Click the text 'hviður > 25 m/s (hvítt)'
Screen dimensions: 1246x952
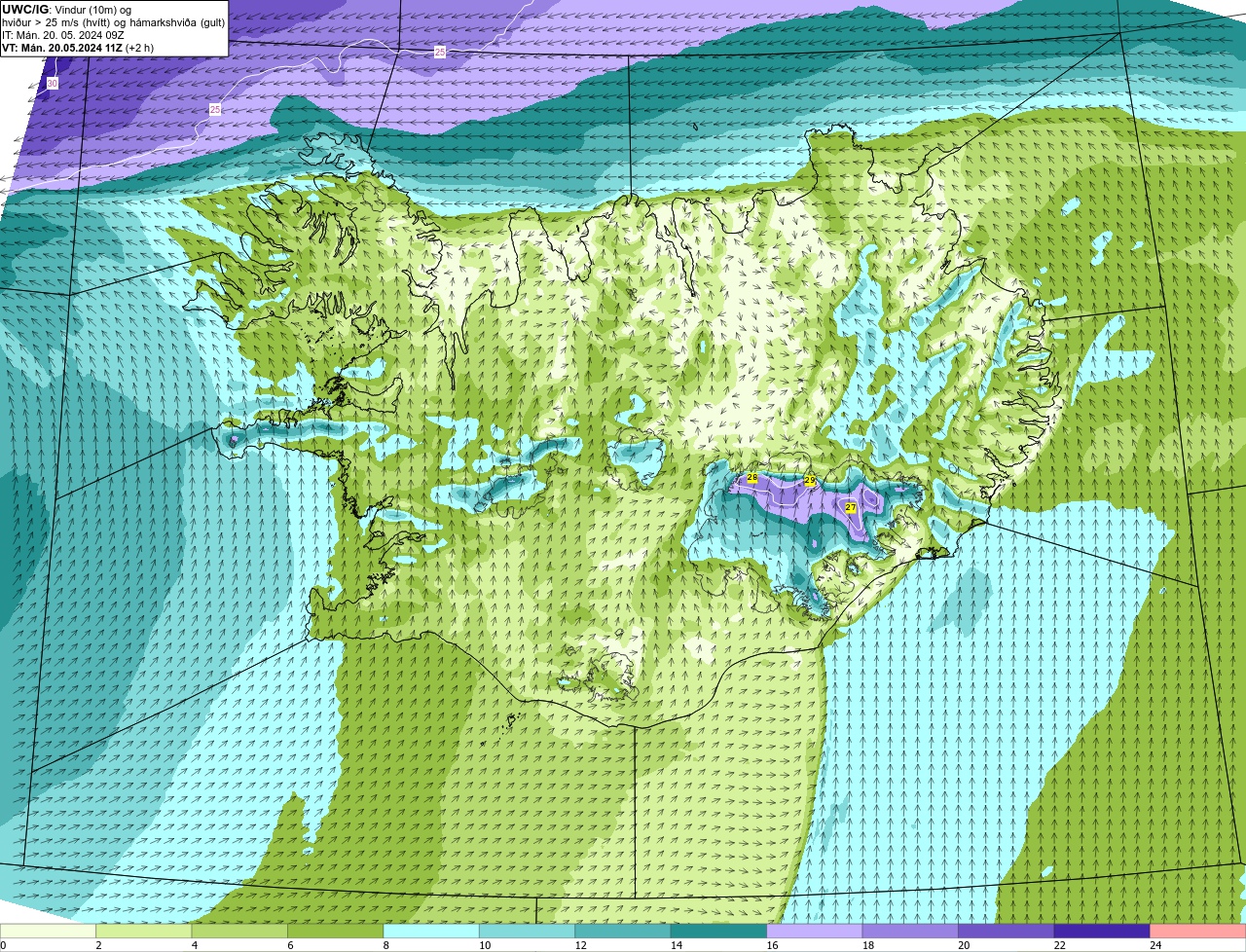point(56,22)
